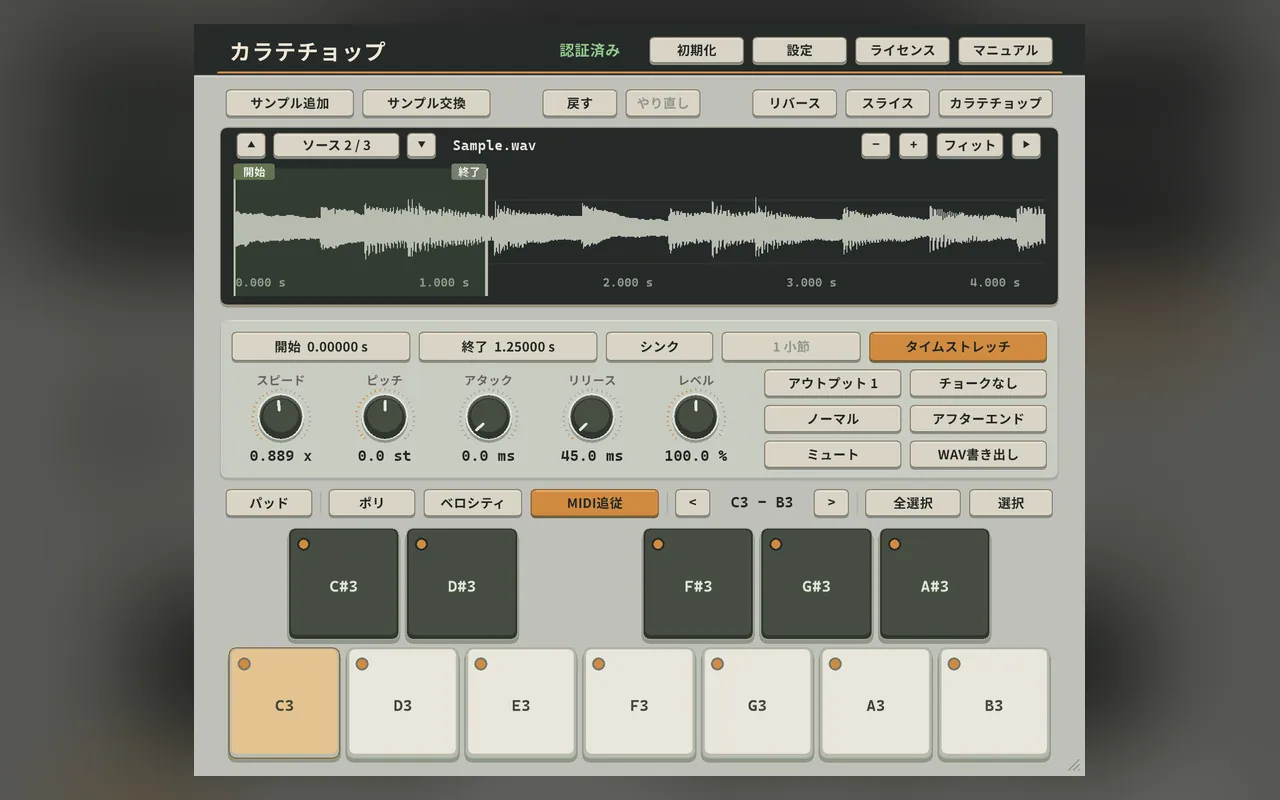The image size is (1280, 800).
Task: Open the ノーマル playback mode selector
Action: [833, 419]
